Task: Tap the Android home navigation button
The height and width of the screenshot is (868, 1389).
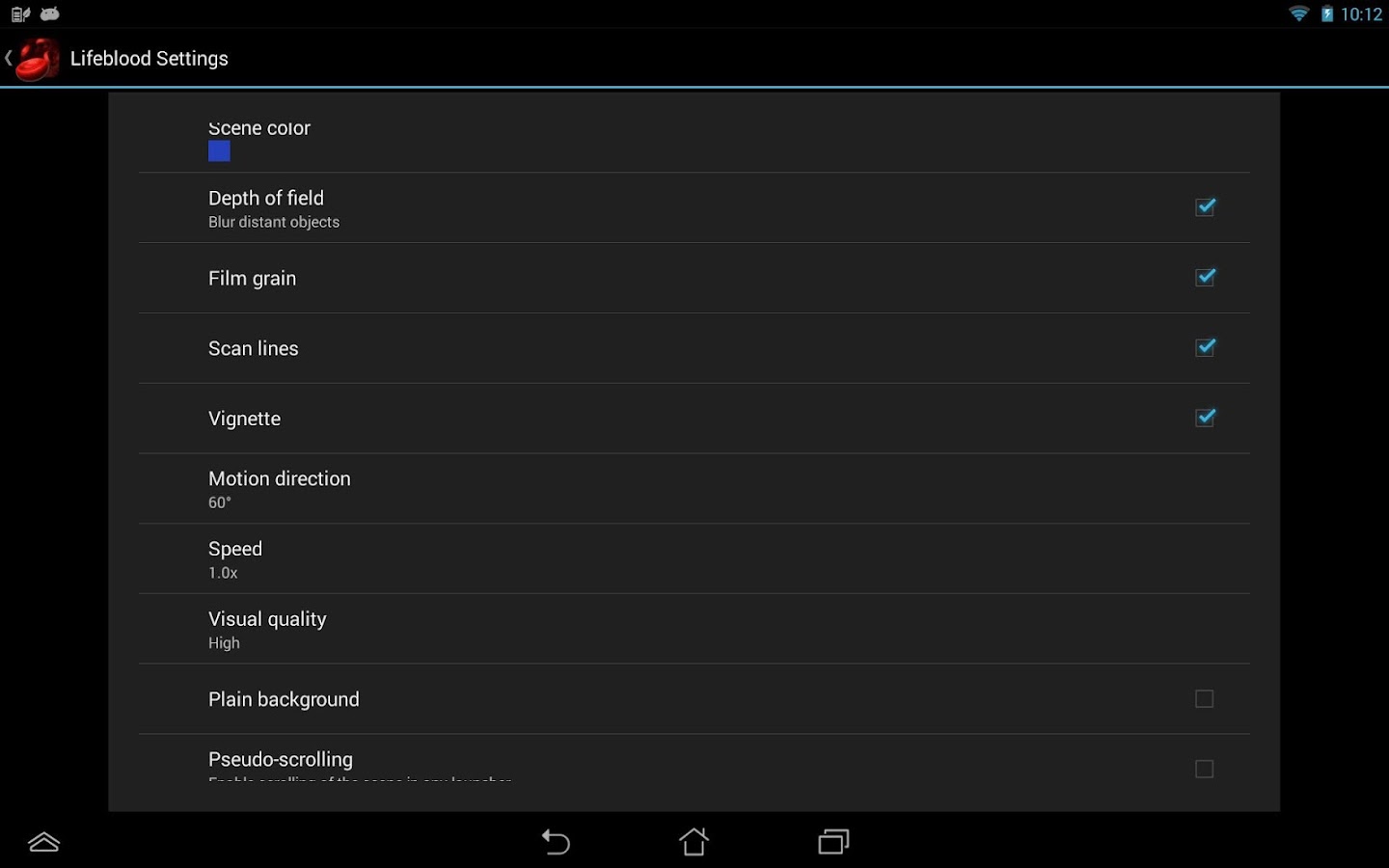Action: (694, 841)
